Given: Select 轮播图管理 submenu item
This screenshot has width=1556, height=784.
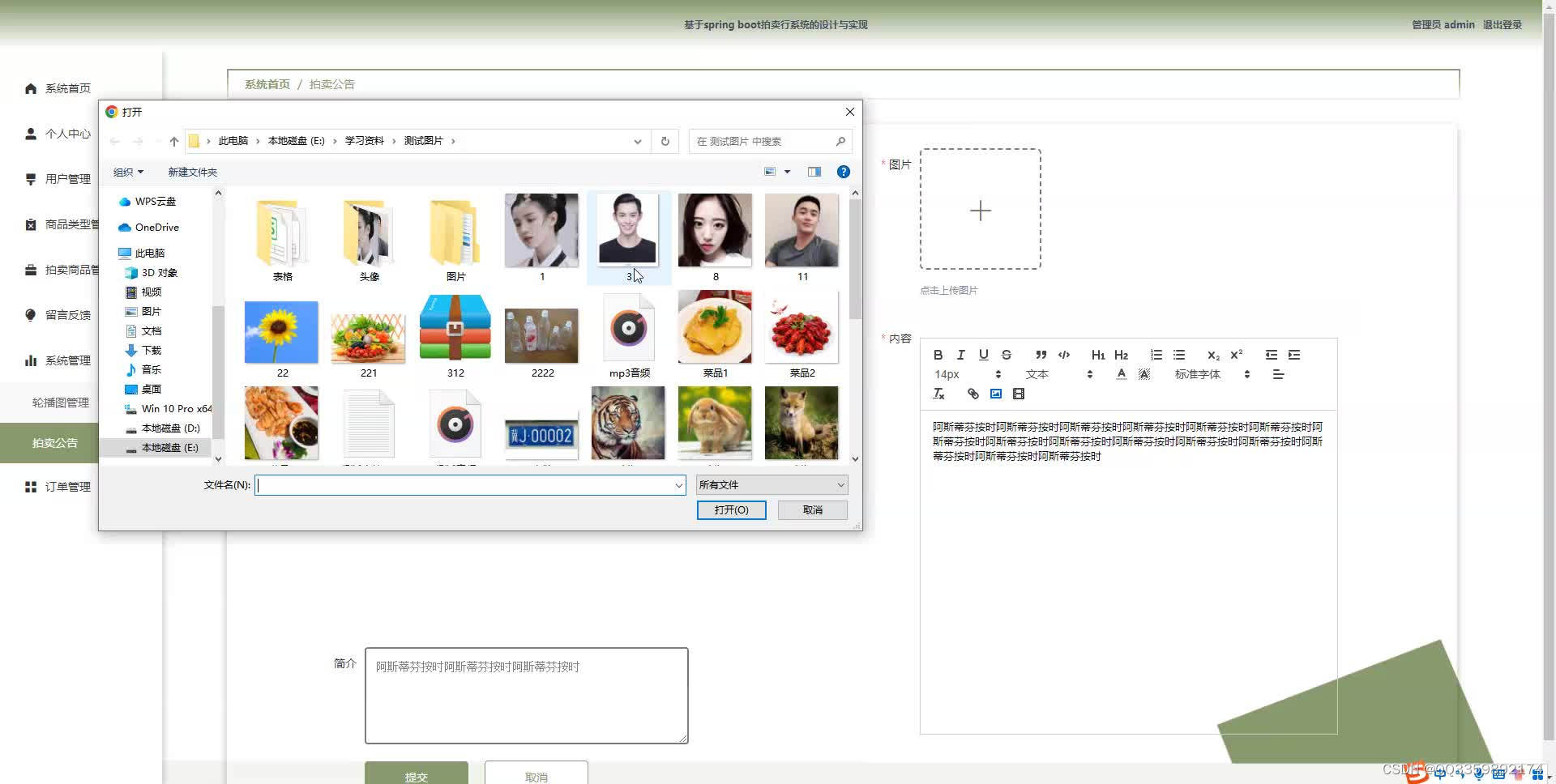Looking at the screenshot, I should coord(61,403).
